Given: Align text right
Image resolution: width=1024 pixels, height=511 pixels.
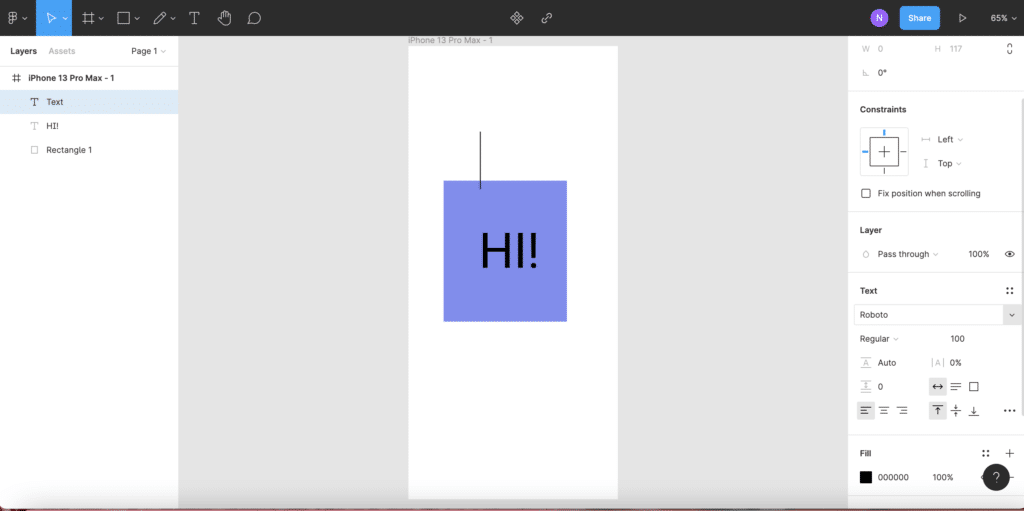Looking at the screenshot, I should [902, 410].
